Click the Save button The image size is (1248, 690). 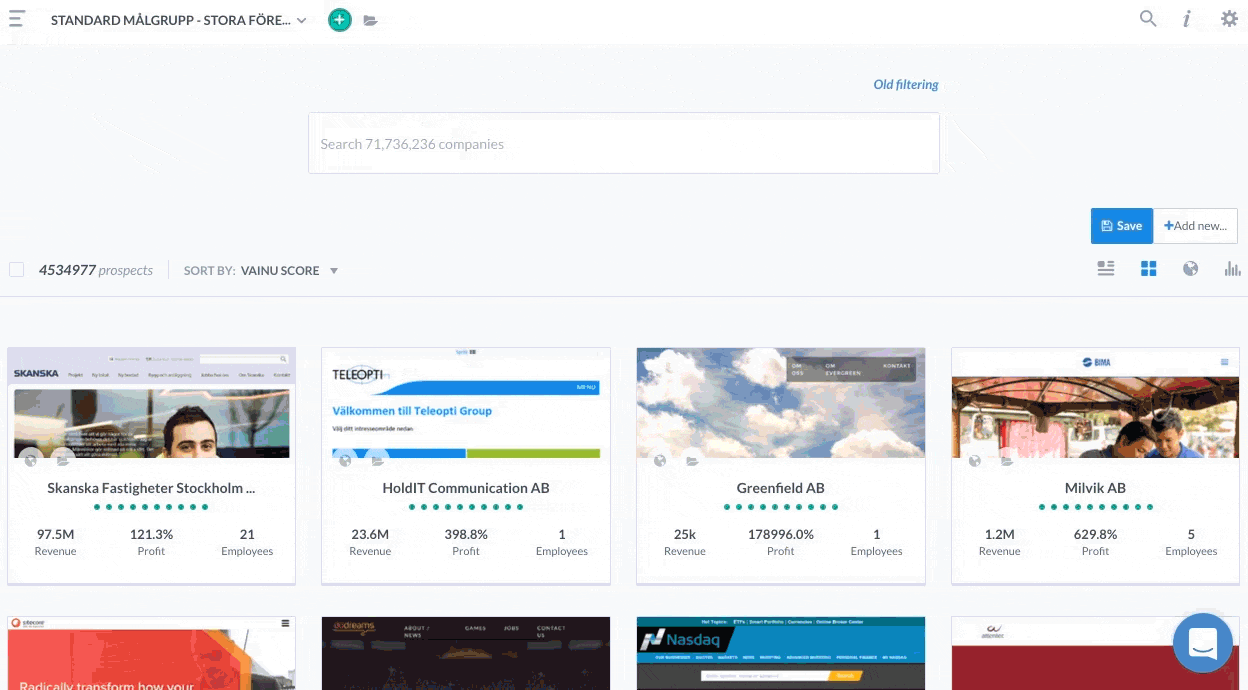tap(1121, 226)
